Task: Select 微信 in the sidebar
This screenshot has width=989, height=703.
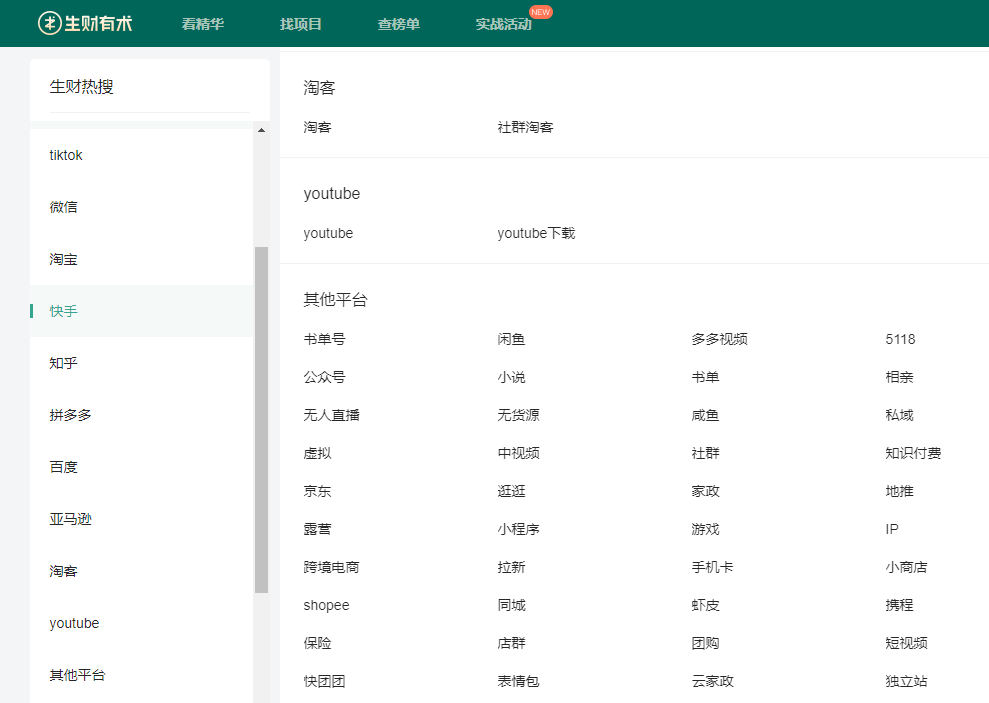Action: click(142, 207)
